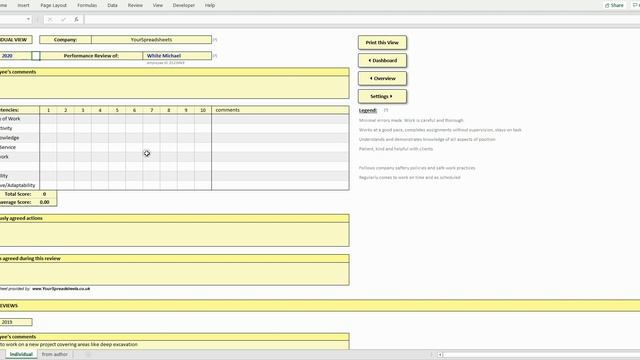Image resolution: width=640 pixels, height=360 pixels.
Task: Open the Review ribbon tab
Action: [135, 5]
